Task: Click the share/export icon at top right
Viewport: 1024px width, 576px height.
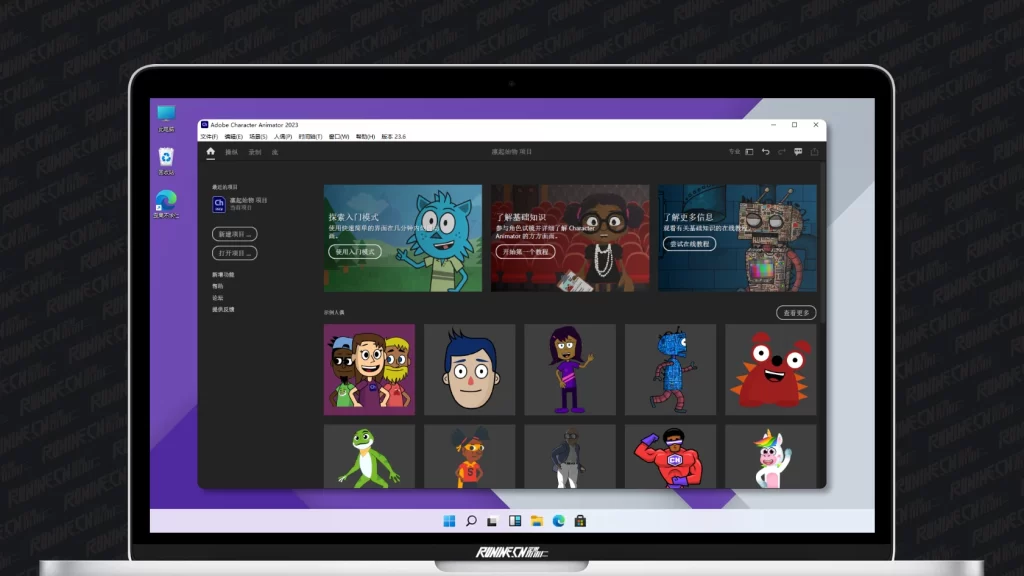Action: (x=814, y=152)
